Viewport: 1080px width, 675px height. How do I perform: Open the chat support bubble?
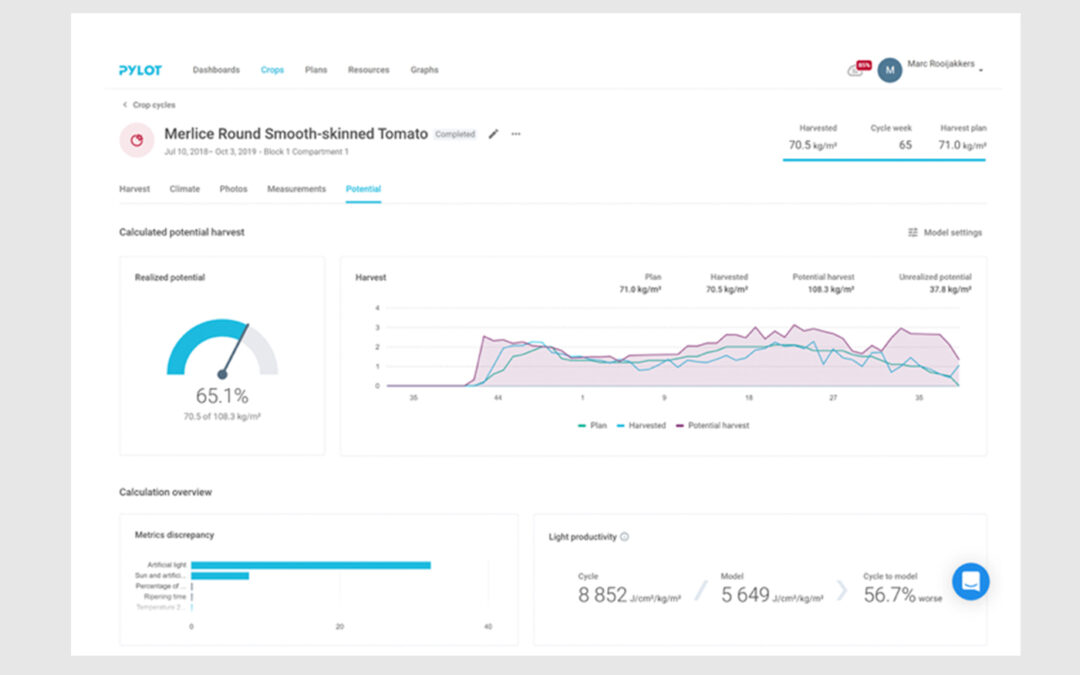pyautogui.click(x=970, y=581)
